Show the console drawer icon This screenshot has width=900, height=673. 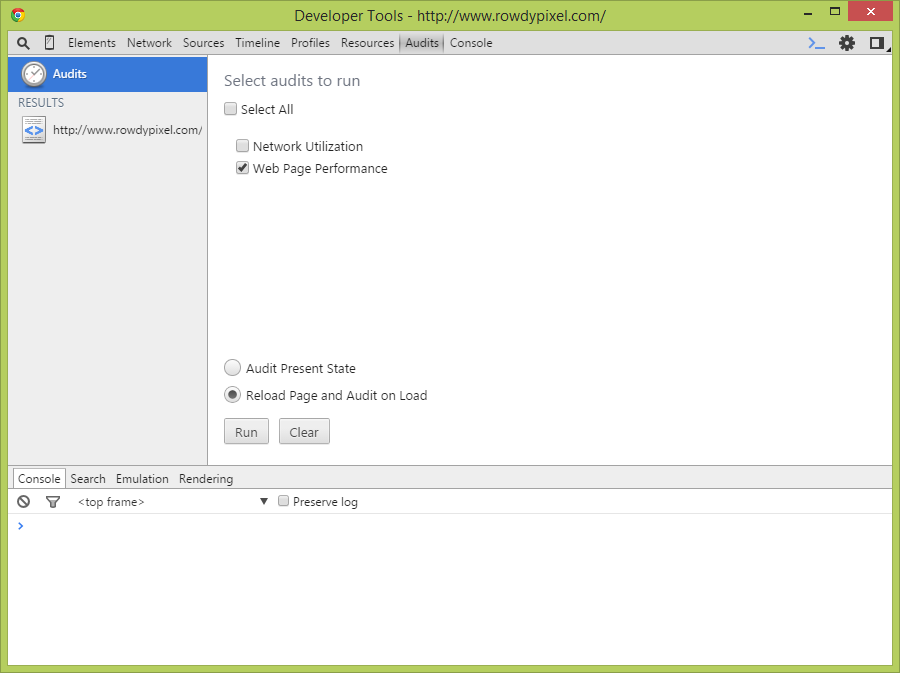(x=816, y=43)
